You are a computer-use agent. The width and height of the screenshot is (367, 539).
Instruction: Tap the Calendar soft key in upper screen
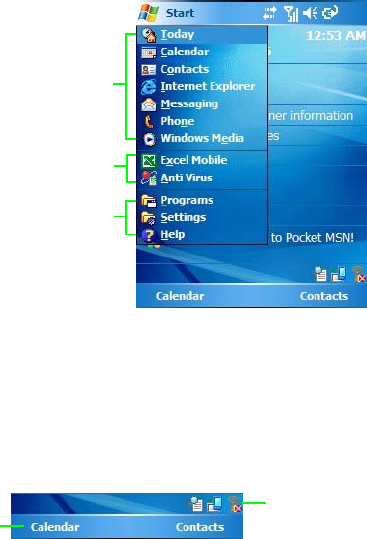click(x=180, y=296)
